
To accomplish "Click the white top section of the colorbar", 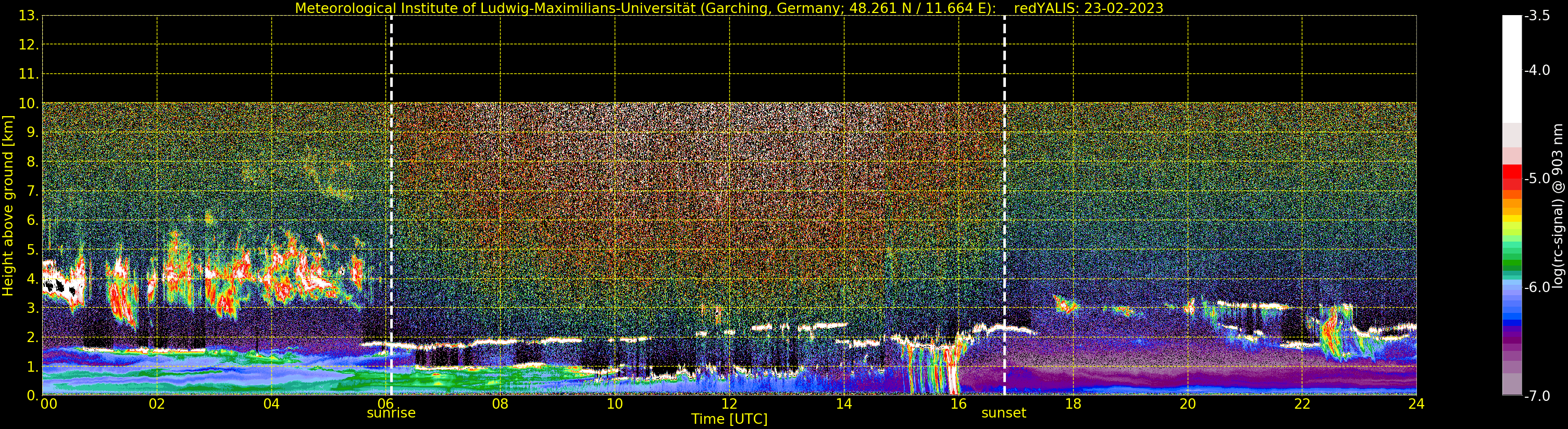I will 1512,69.
